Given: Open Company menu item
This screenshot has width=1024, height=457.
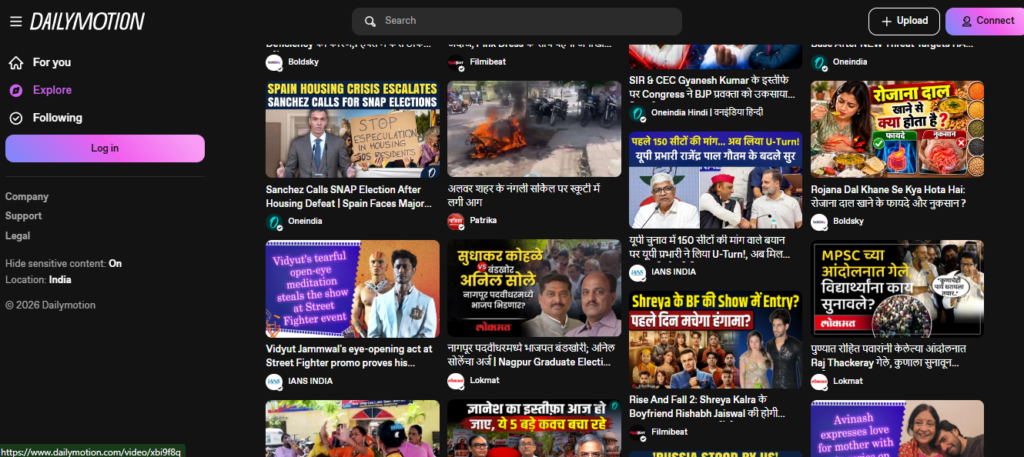Looking at the screenshot, I should tap(27, 197).
